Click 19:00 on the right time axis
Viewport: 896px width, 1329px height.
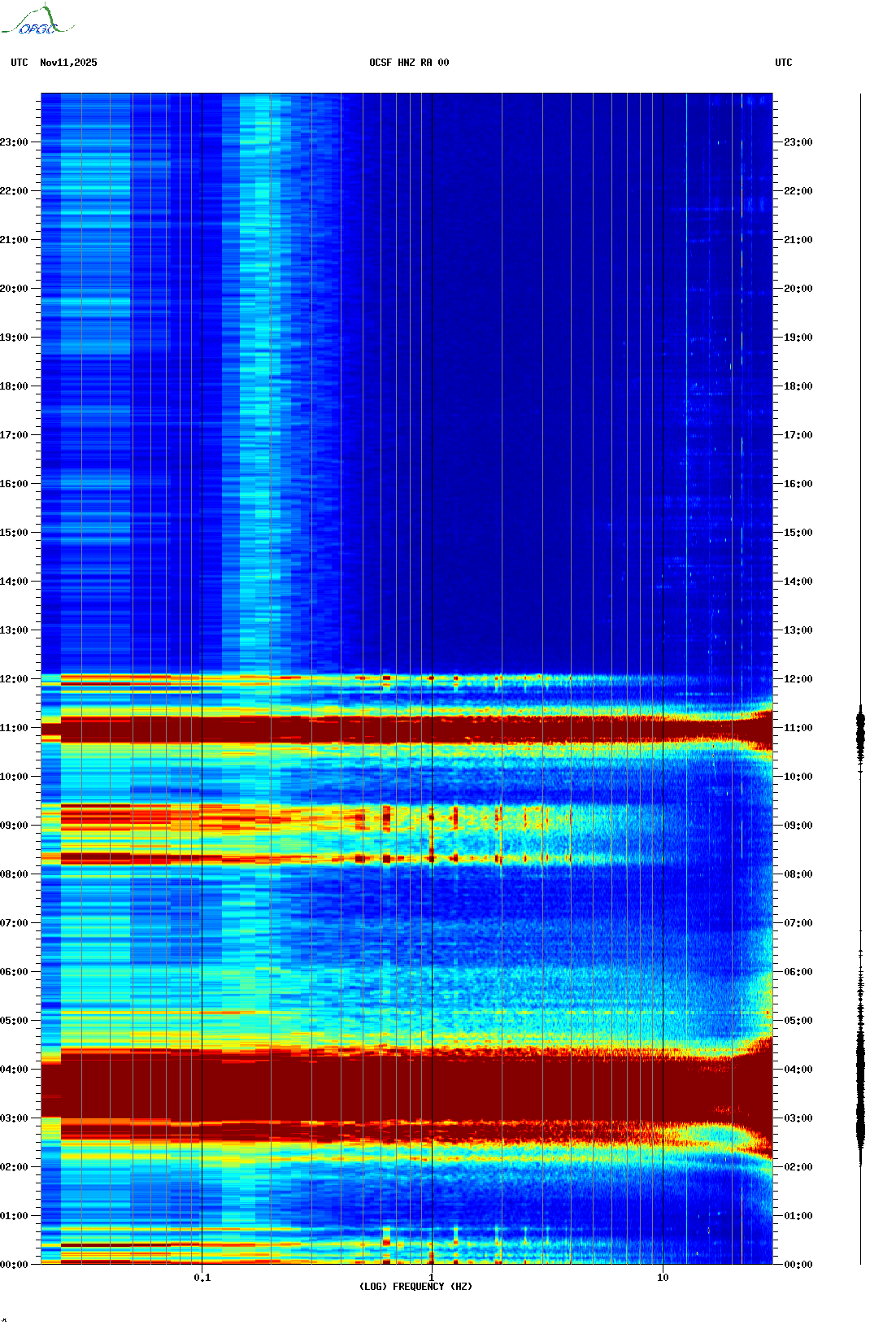pyautogui.click(x=798, y=338)
